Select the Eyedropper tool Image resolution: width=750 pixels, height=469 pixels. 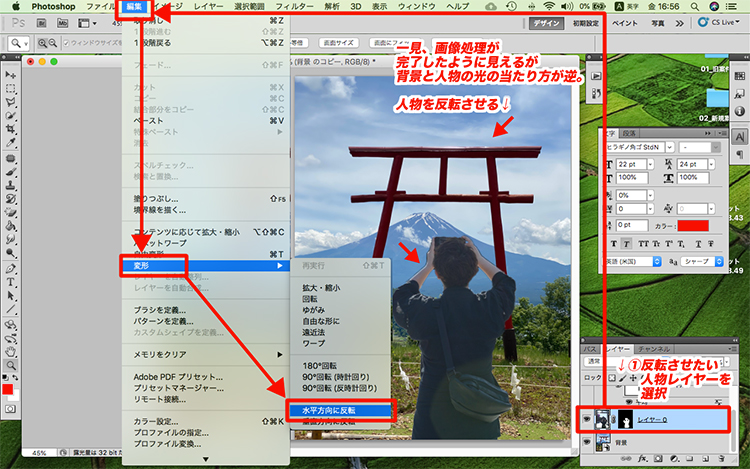point(10,142)
